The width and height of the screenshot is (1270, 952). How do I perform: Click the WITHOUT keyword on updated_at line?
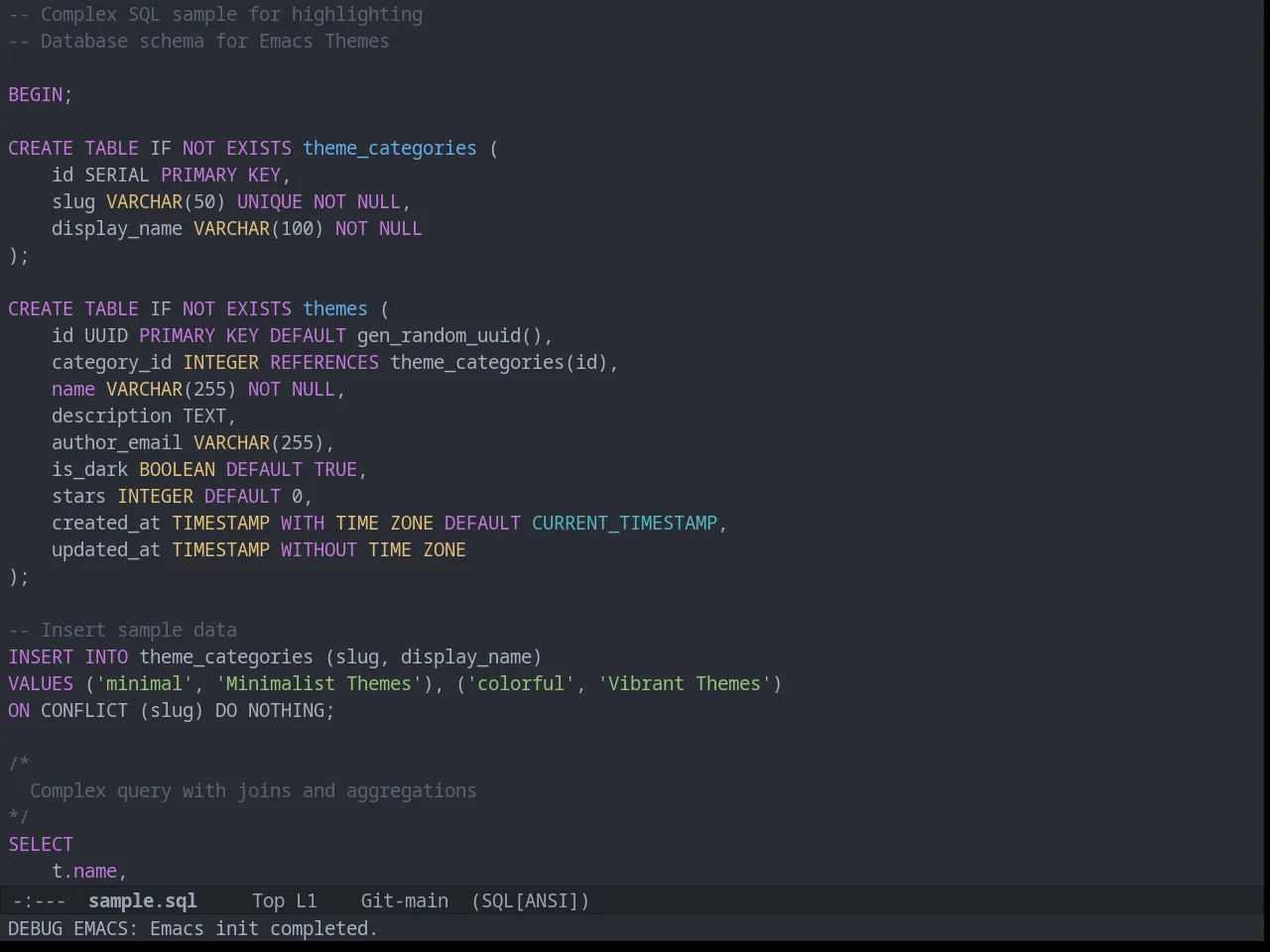click(x=318, y=549)
